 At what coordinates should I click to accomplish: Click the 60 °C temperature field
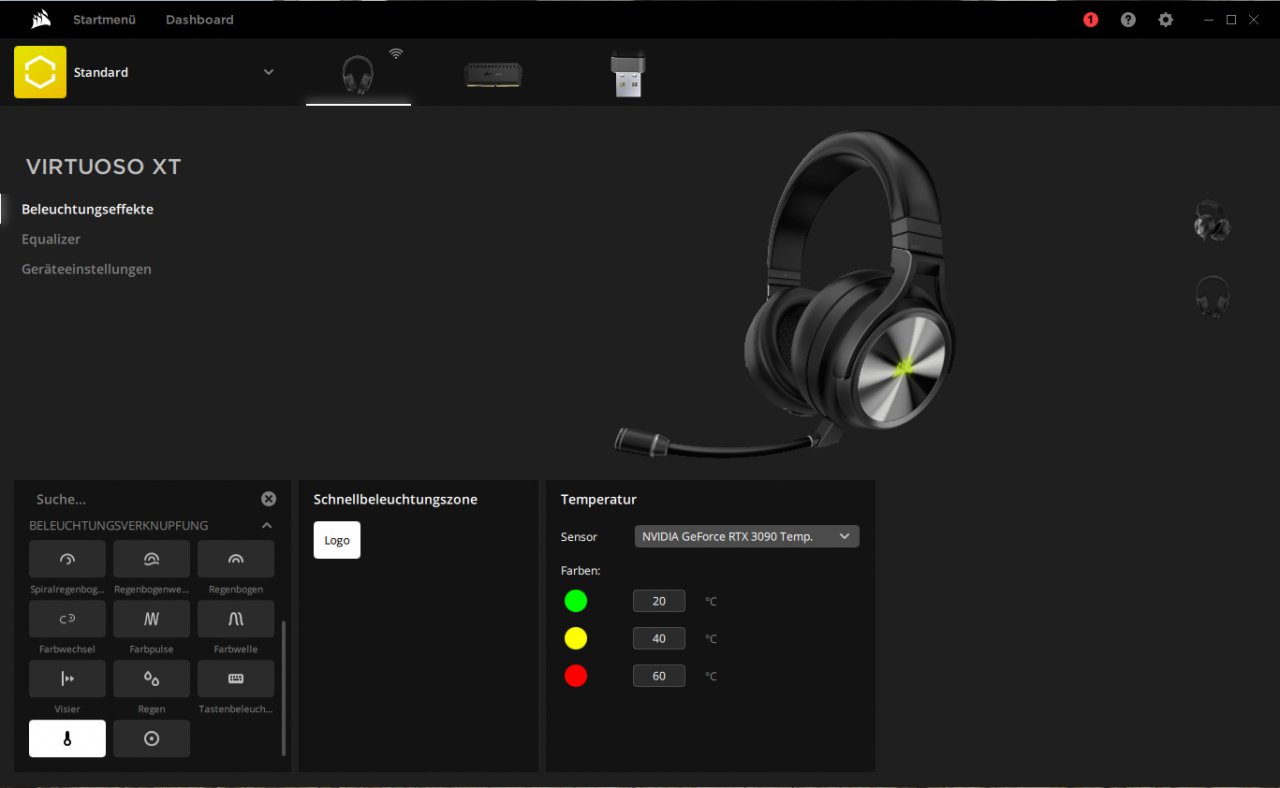point(659,676)
